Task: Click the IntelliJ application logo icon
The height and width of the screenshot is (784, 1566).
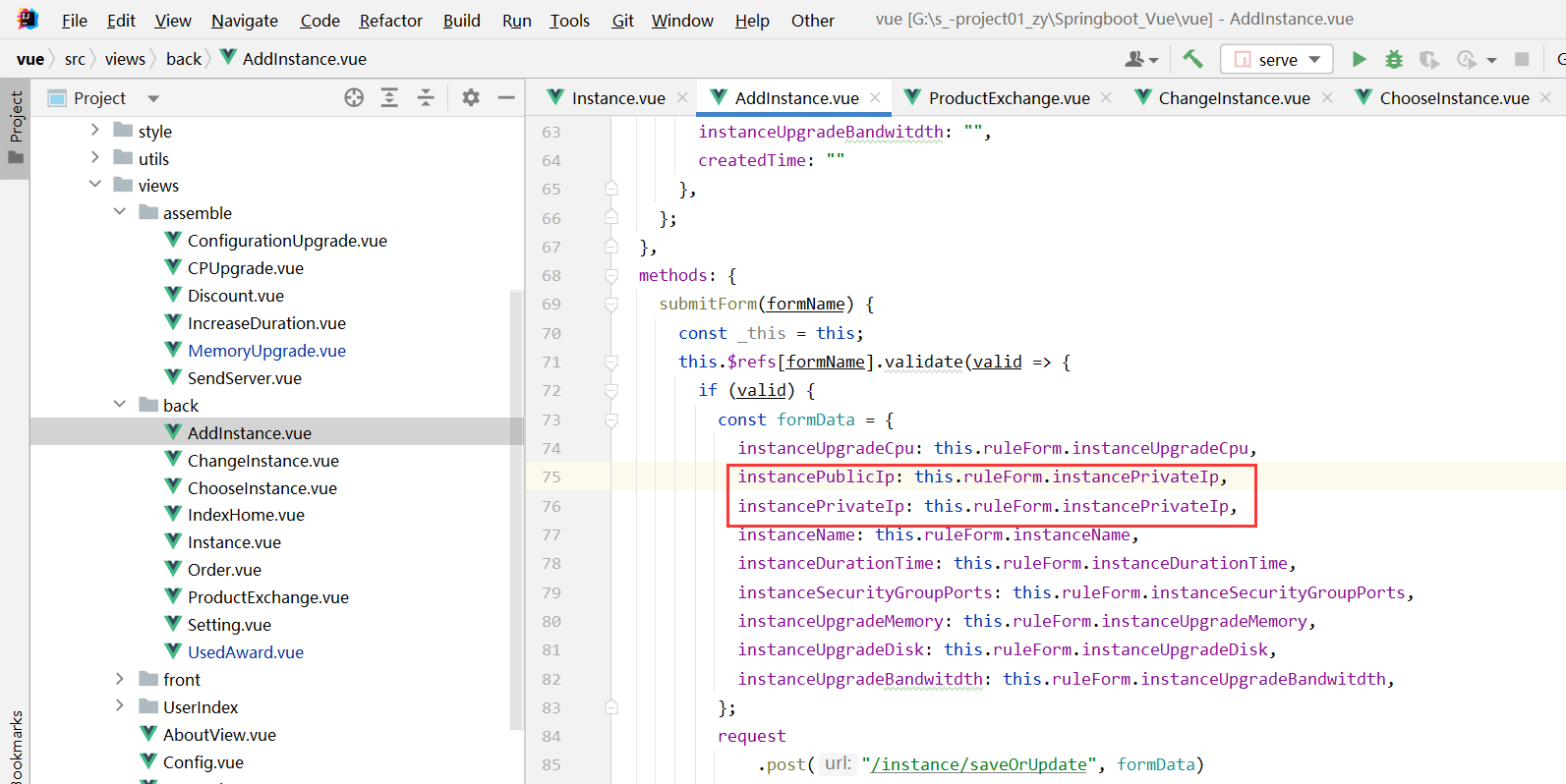Action: tap(28, 19)
